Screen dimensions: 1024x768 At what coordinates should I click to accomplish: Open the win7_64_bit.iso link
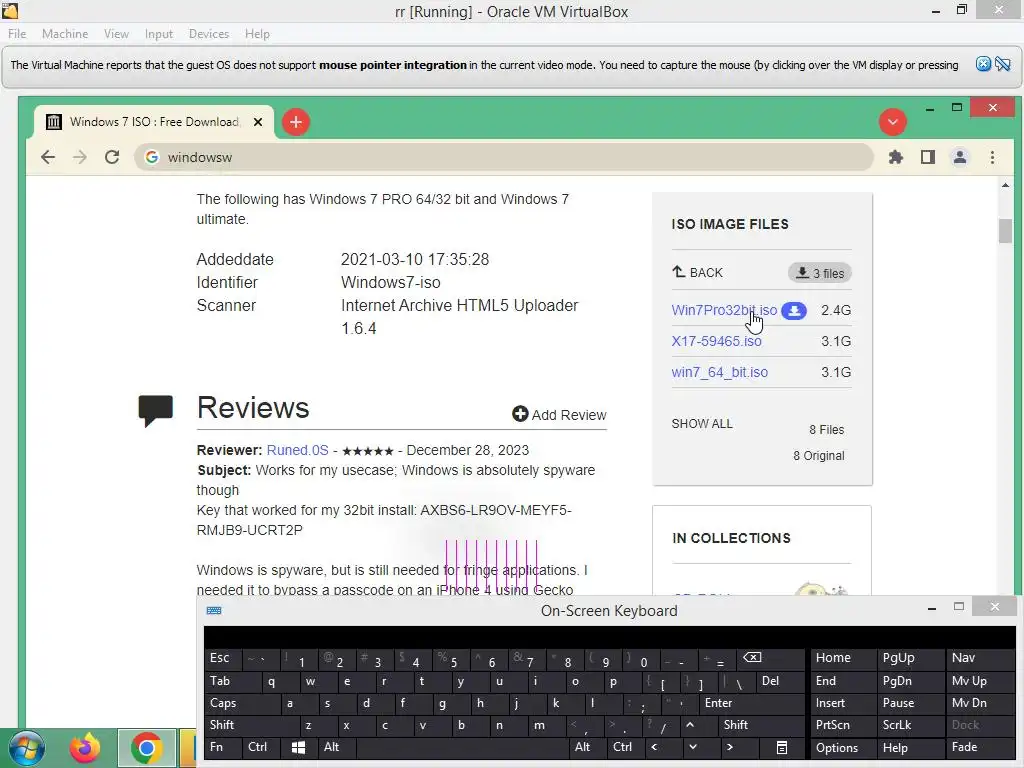[720, 372]
